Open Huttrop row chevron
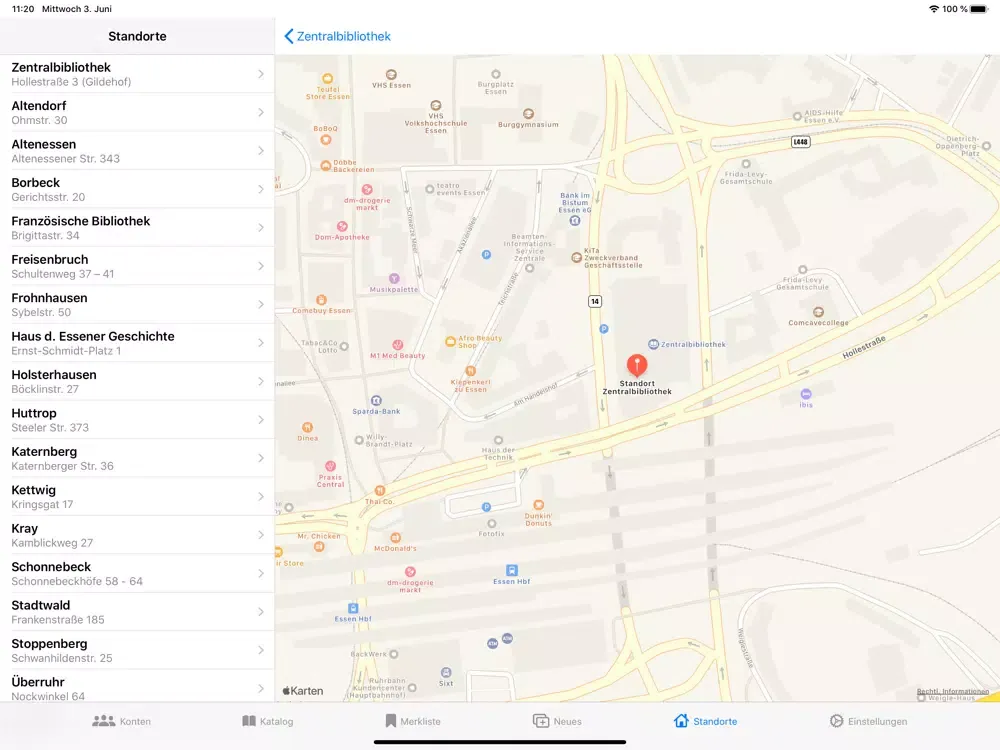 click(261, 420)
